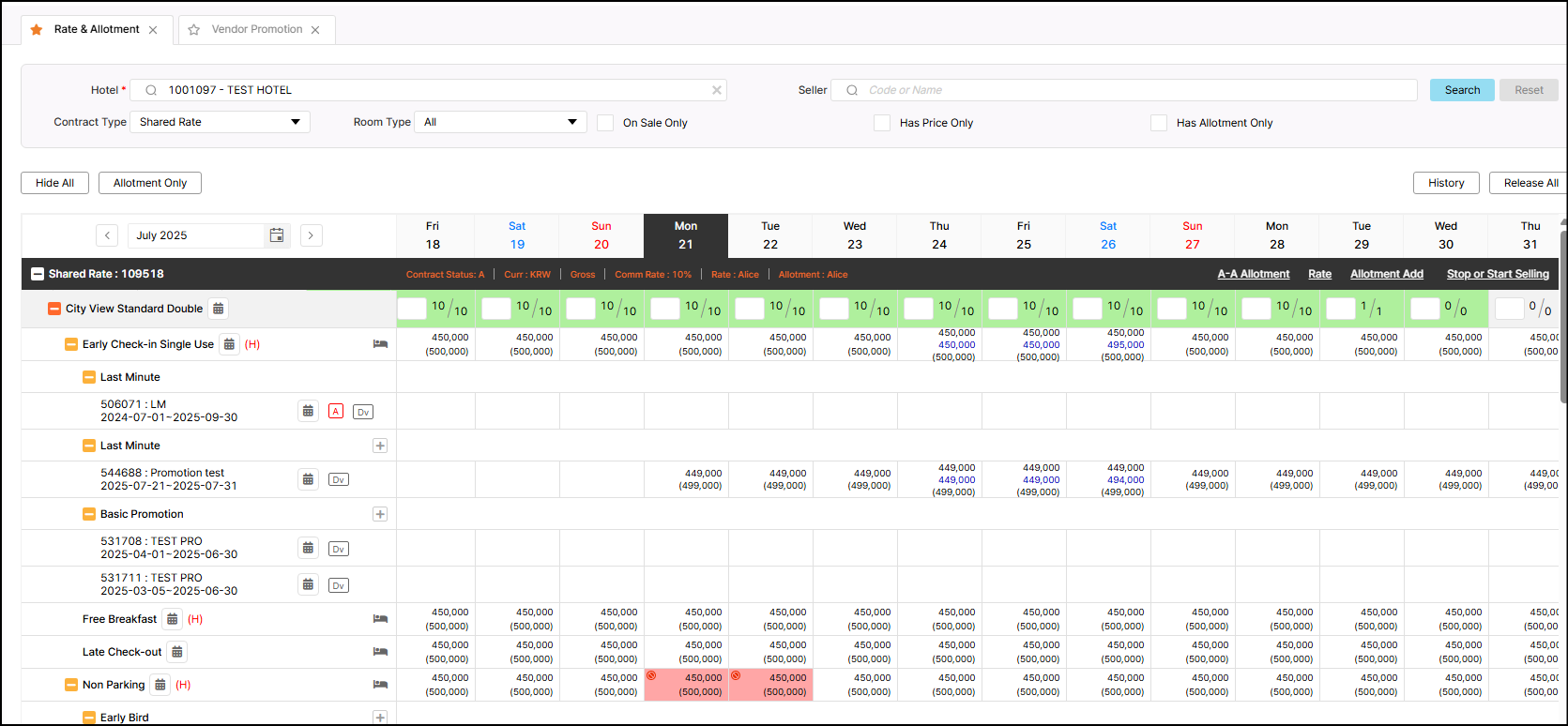Open the Contract Type dropdown

pyautogui.click(x=220, y=122)
